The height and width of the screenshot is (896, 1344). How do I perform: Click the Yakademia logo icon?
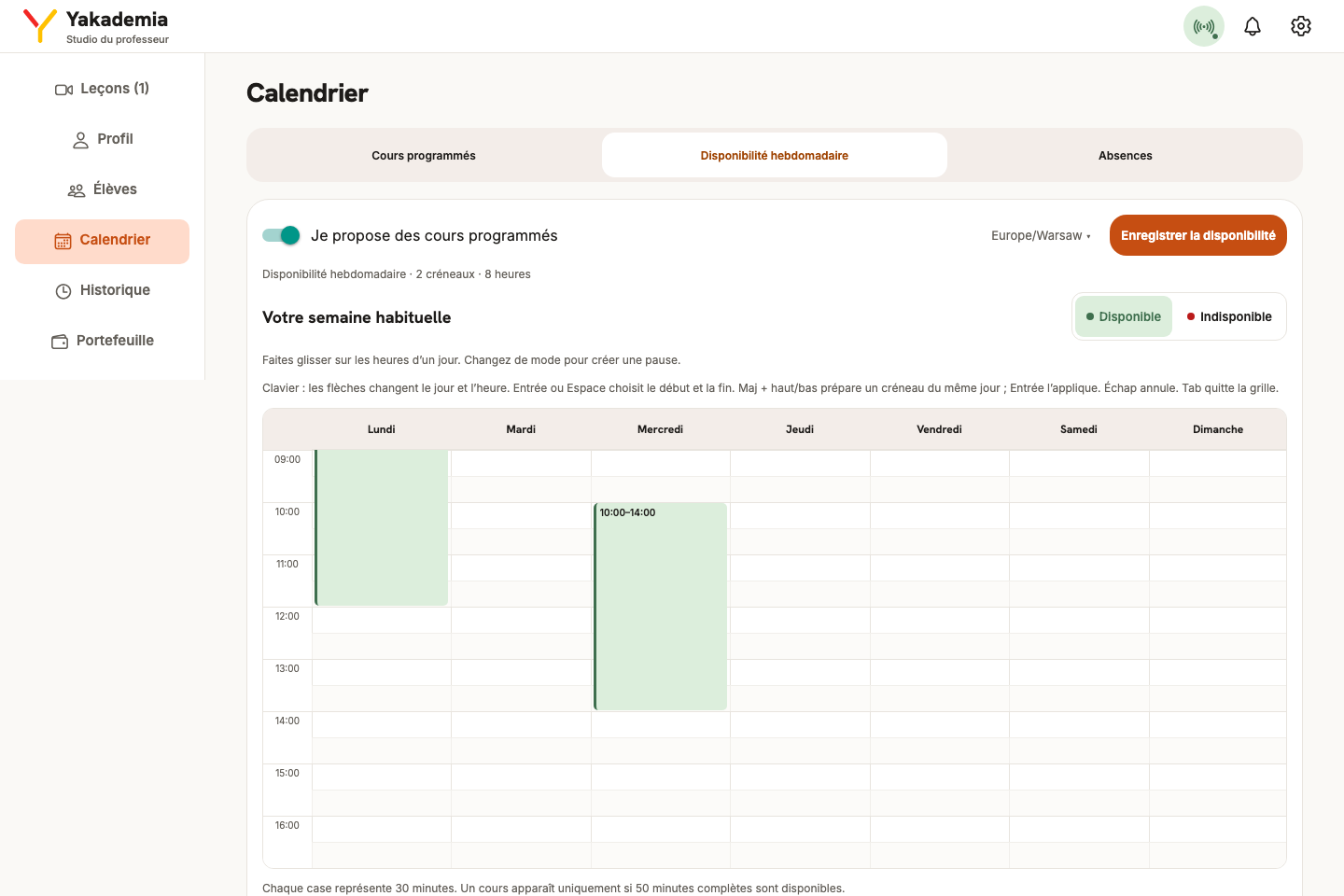point(40,25)
